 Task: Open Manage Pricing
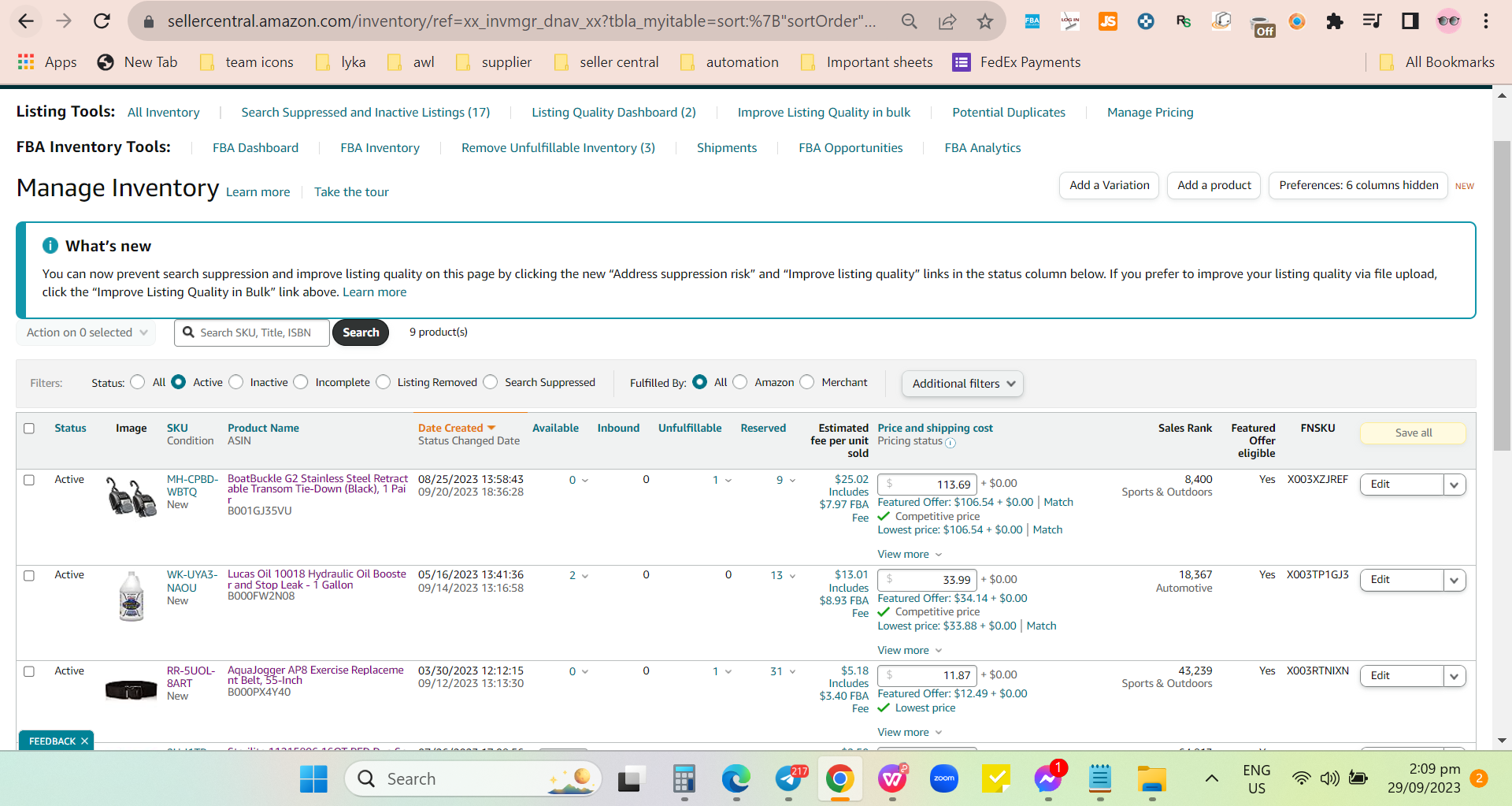[1151, 113]
